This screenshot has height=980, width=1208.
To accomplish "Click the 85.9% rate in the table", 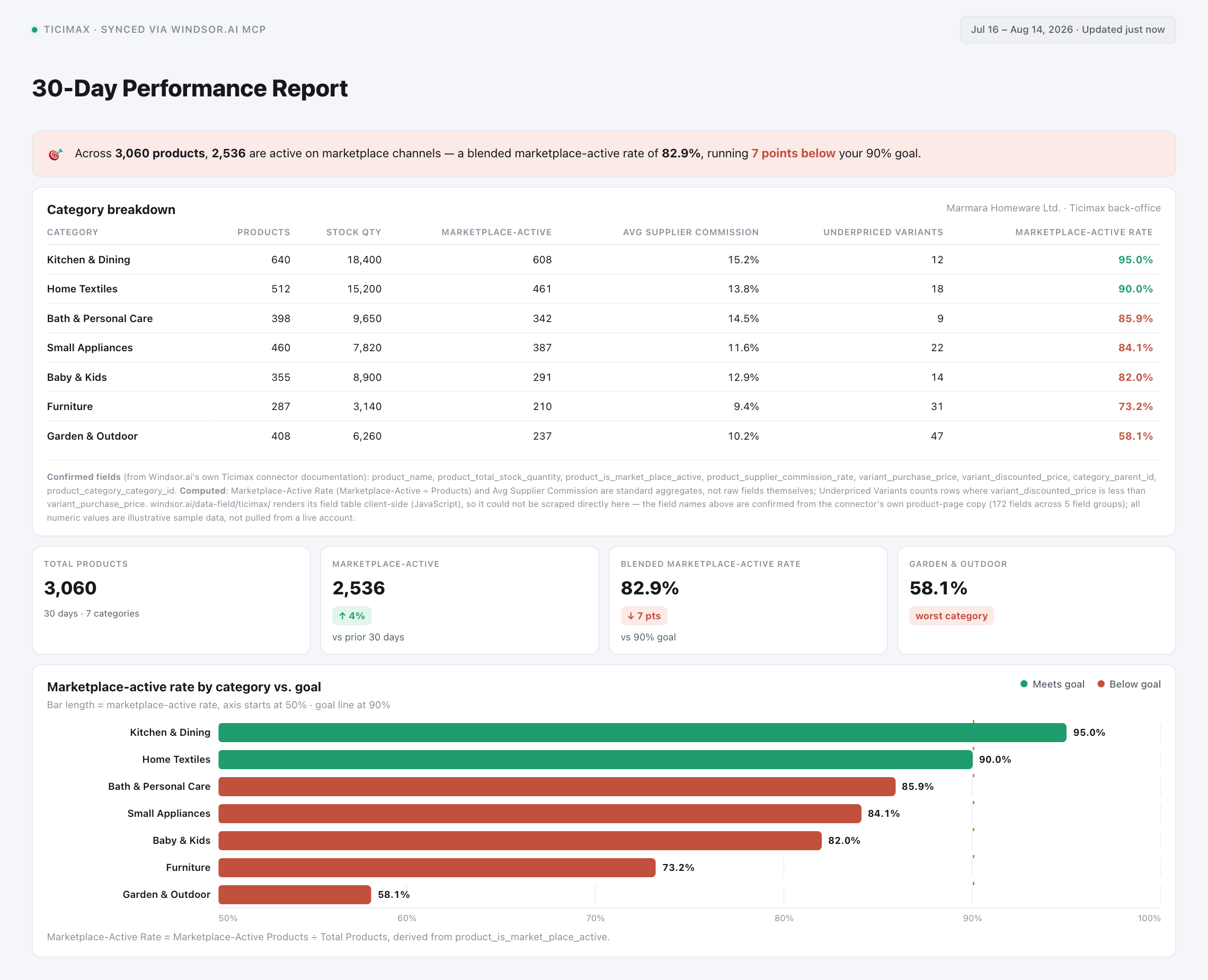I will click(x=1135, y=318).
